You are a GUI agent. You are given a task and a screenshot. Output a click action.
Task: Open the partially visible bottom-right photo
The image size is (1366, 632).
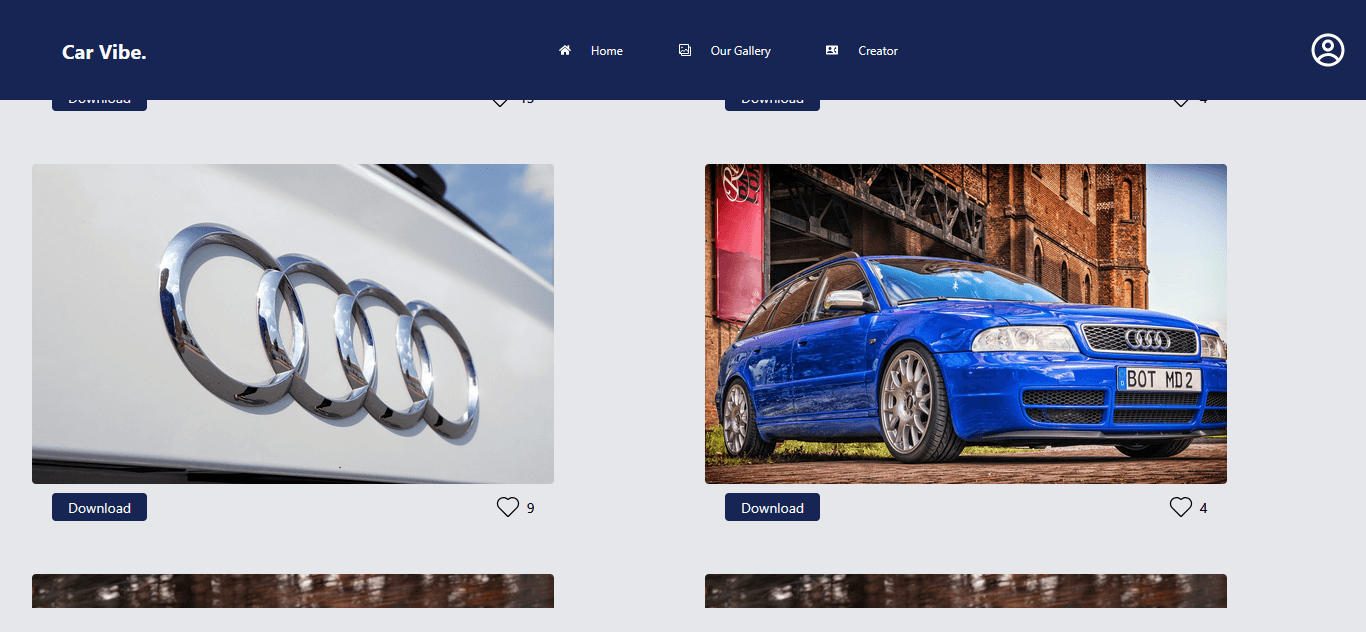click(966, 591)
